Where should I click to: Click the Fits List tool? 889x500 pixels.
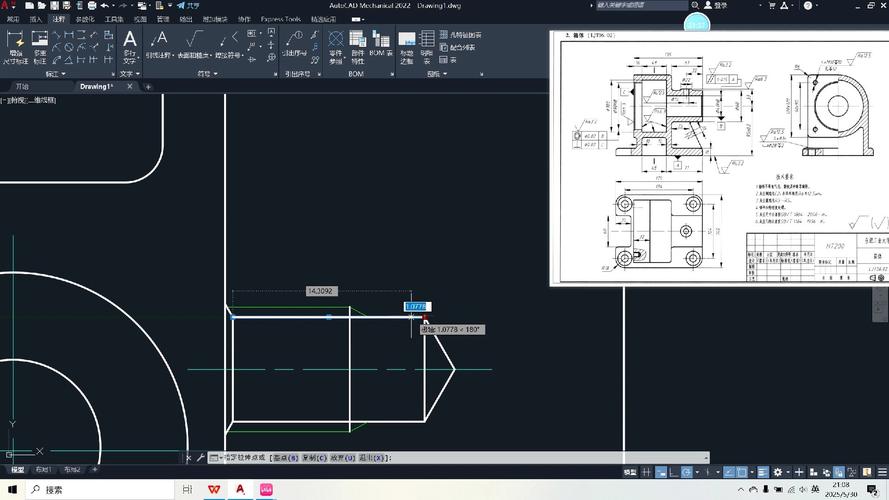click(x=457, y=48)
